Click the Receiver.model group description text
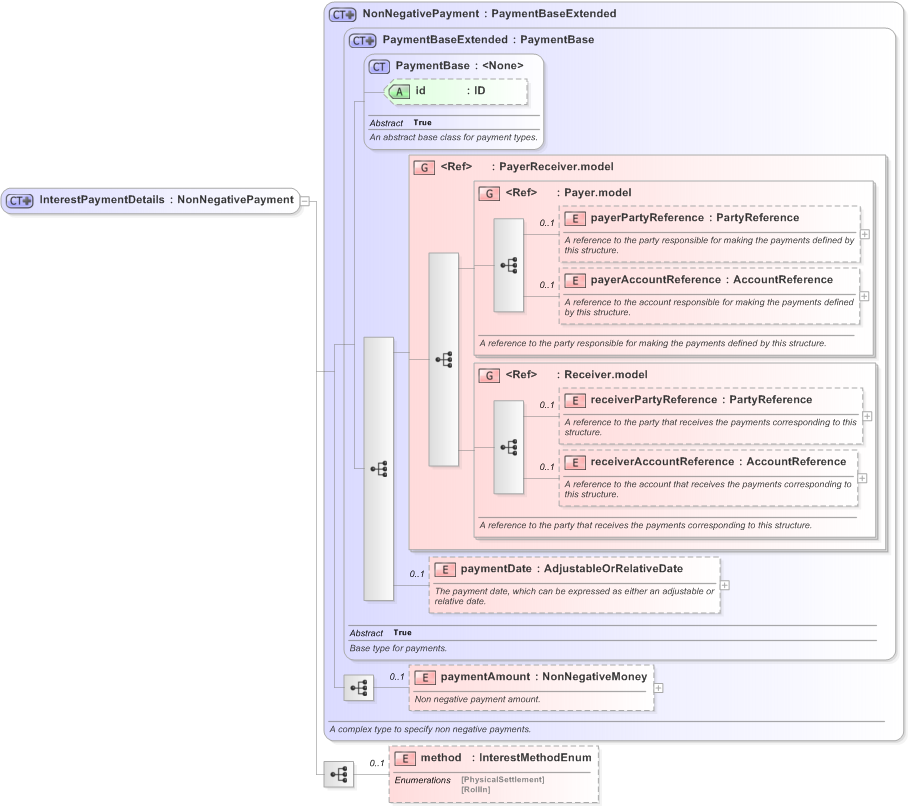 point(646,526)
